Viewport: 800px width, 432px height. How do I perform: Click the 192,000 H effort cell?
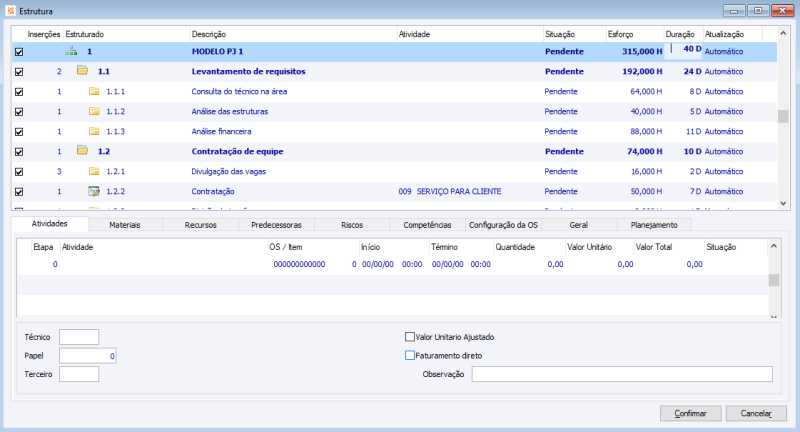click(x=642, y=71)
